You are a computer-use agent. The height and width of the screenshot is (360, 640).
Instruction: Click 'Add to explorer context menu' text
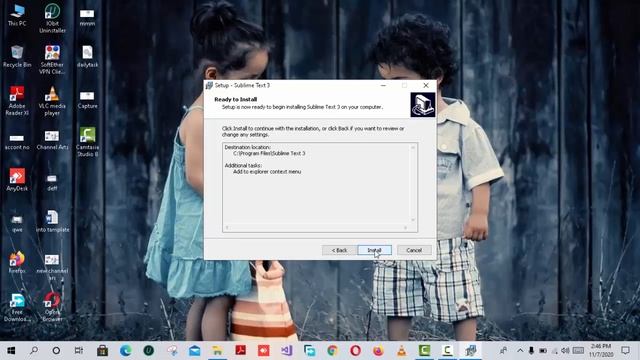click(267, 172)
